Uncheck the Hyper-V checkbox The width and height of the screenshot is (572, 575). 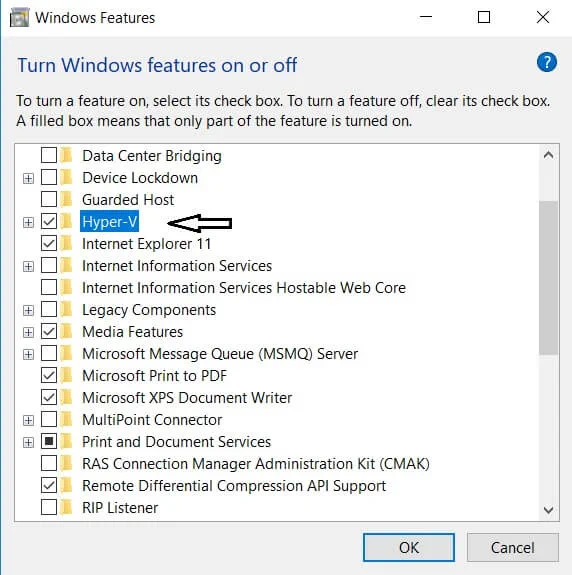pos(49,221)
